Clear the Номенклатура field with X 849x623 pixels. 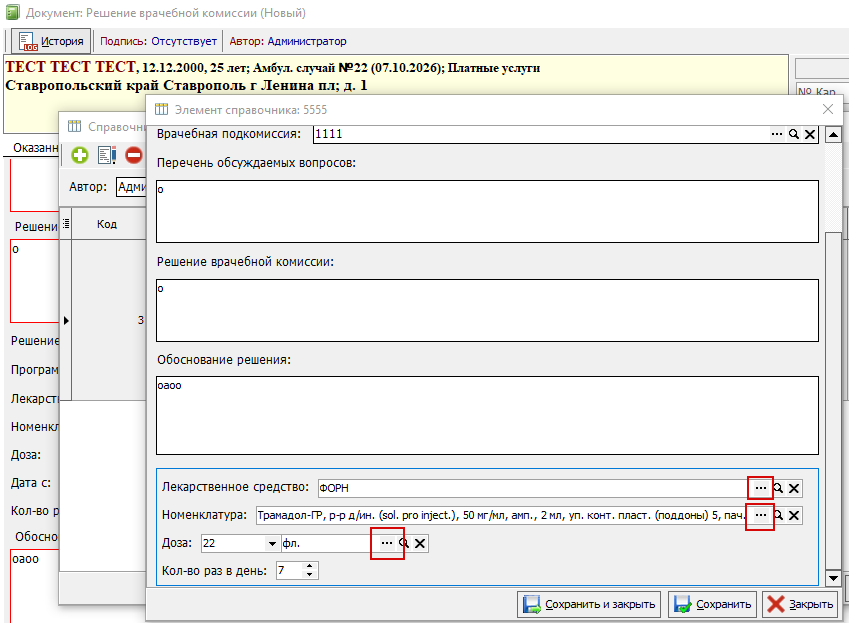point(794,515)
